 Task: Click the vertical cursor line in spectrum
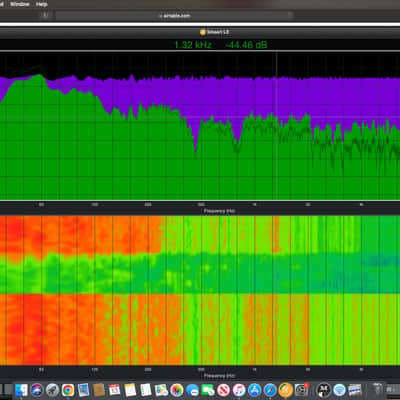276,126
